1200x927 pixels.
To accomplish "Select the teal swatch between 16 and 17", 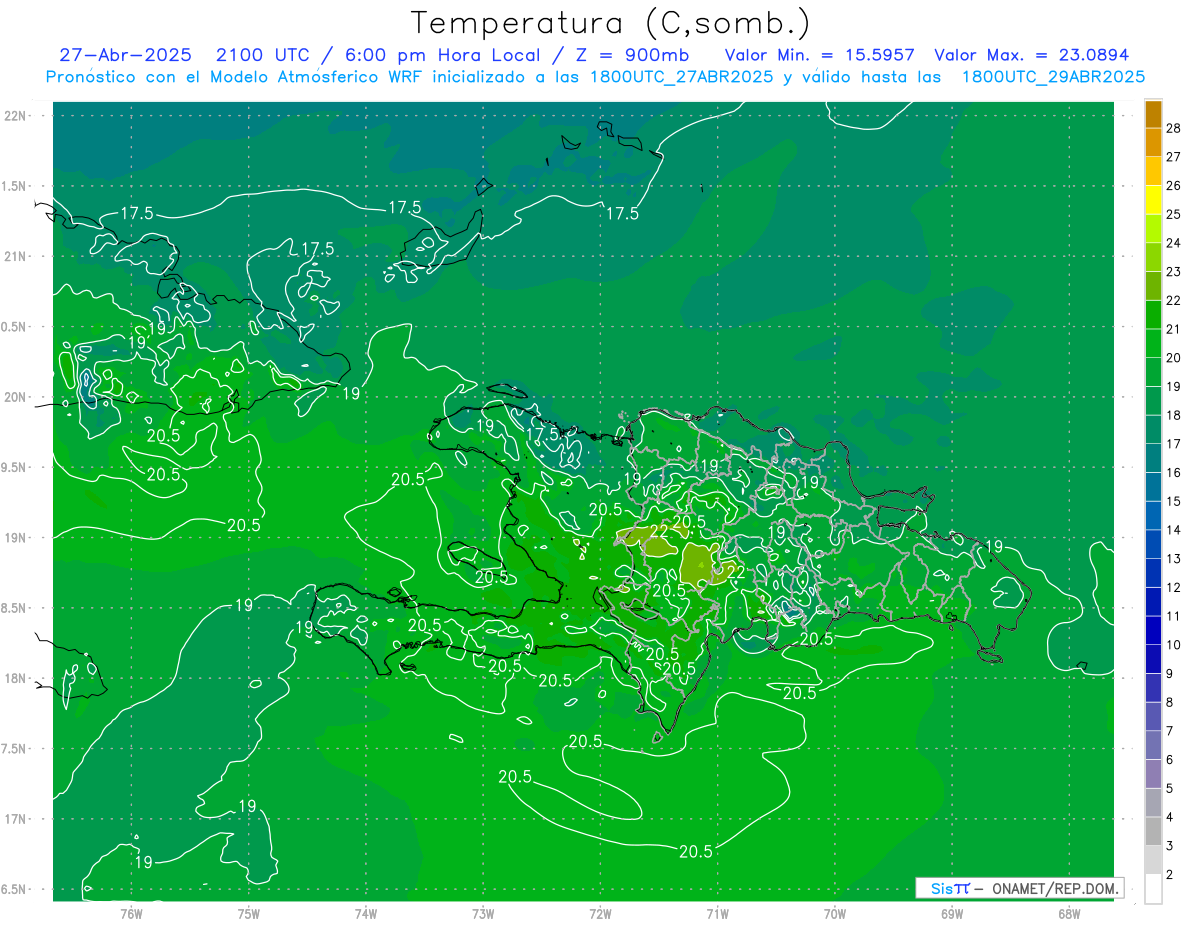I will pos(1153,459).
